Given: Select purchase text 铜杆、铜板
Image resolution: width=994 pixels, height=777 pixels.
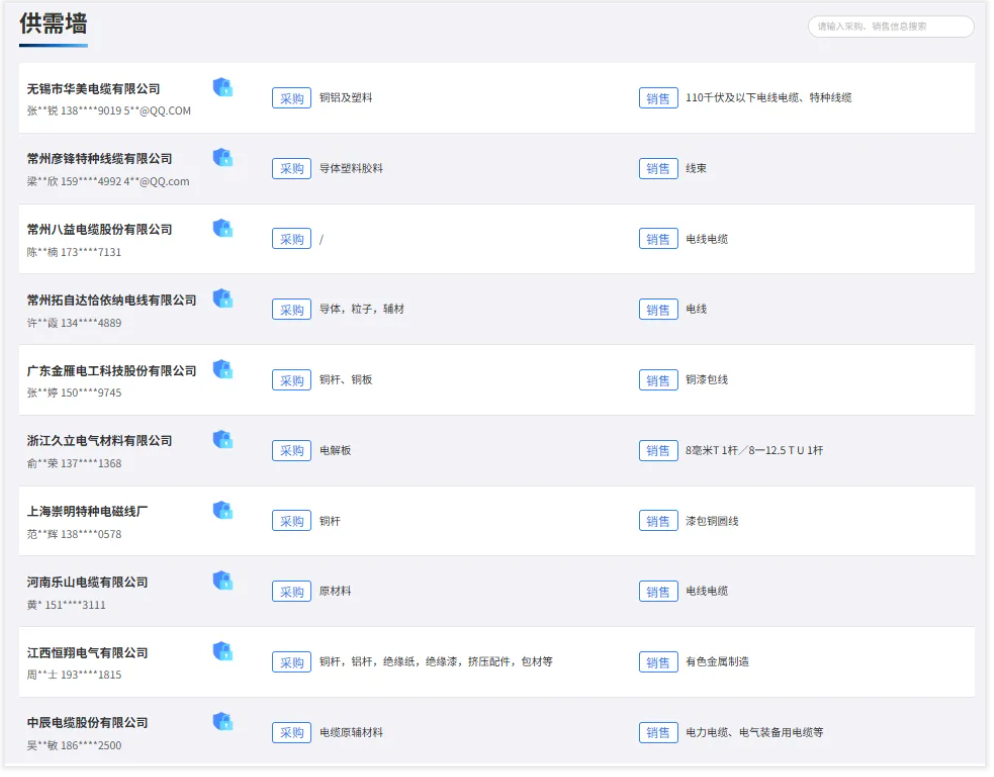Looking at the screenshot, I should point(347,380).
